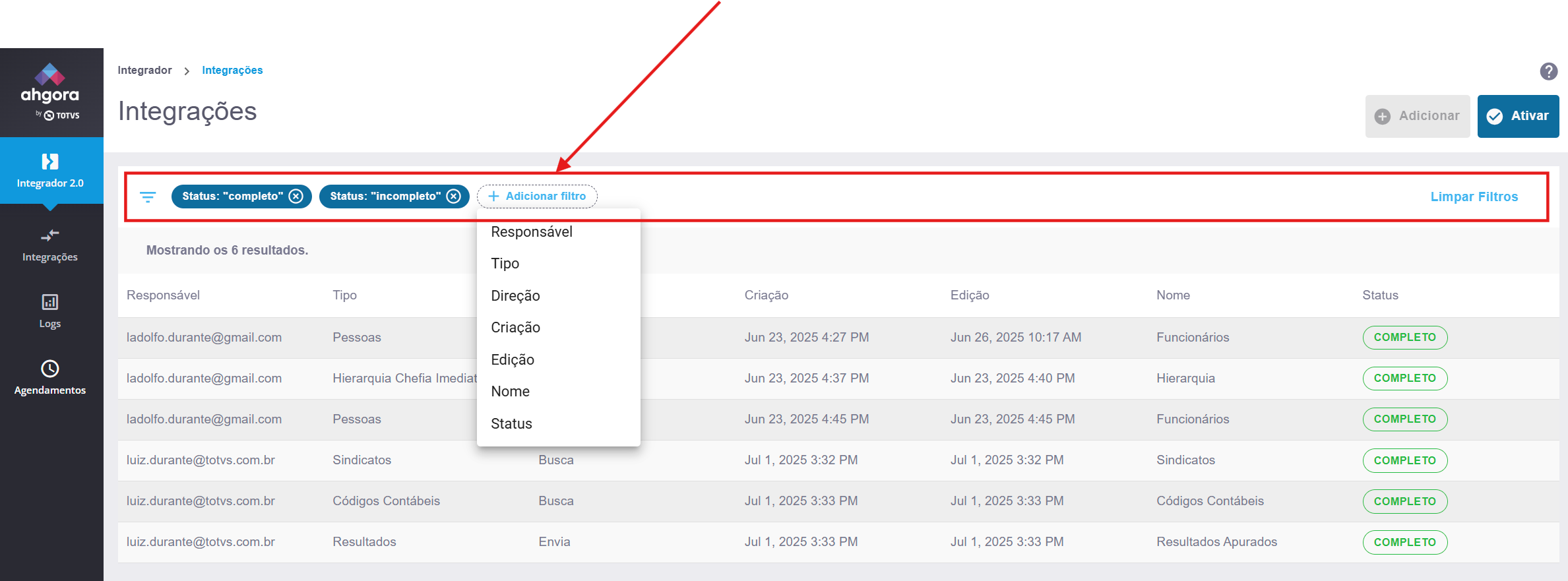
Task: Choose Status from the filter menu
Action: pyautogui.click(x=558, y=423)
